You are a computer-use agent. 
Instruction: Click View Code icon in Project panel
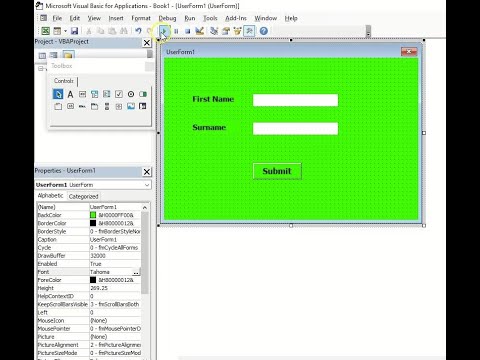click(x=42, y=55)
